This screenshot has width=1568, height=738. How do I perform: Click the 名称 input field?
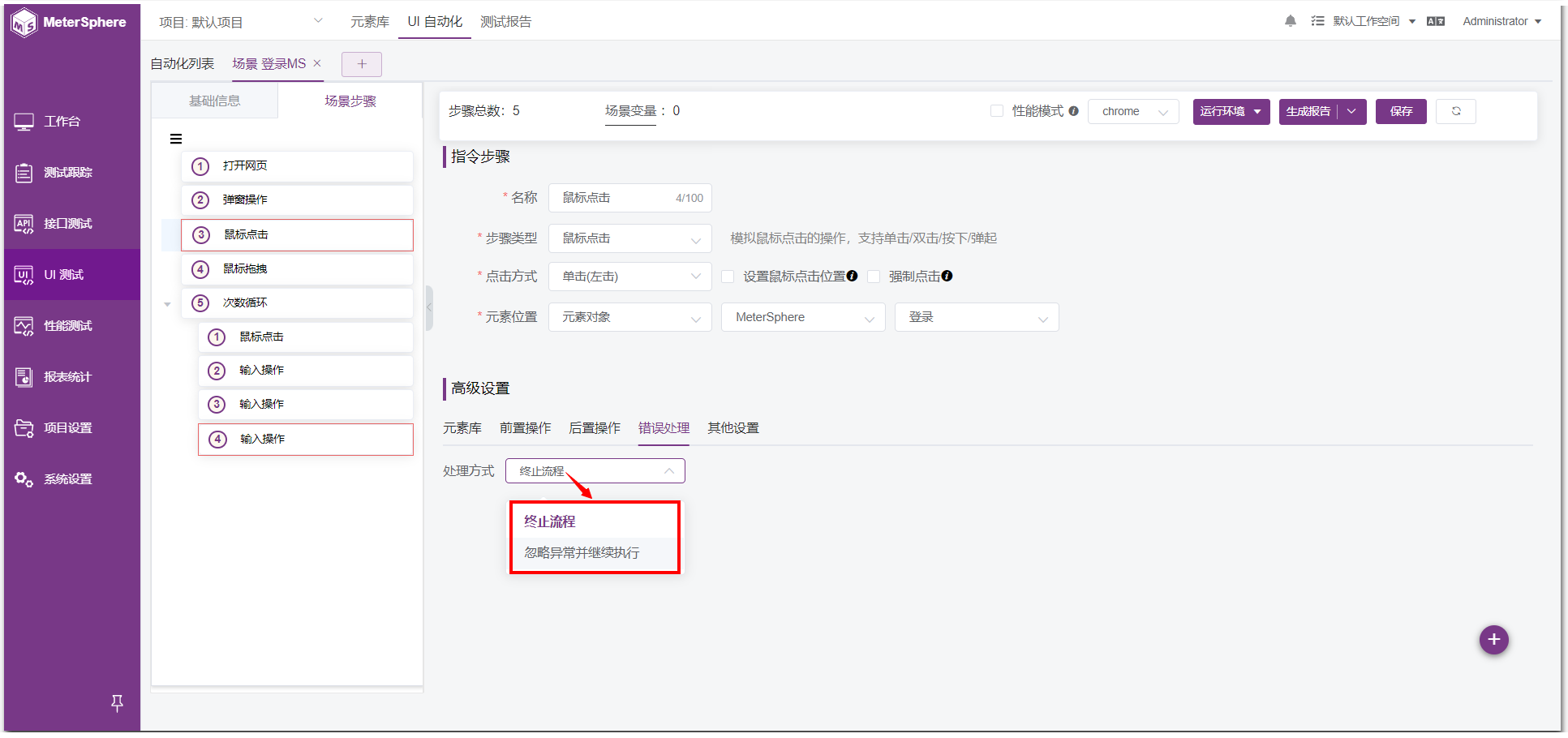630,198
